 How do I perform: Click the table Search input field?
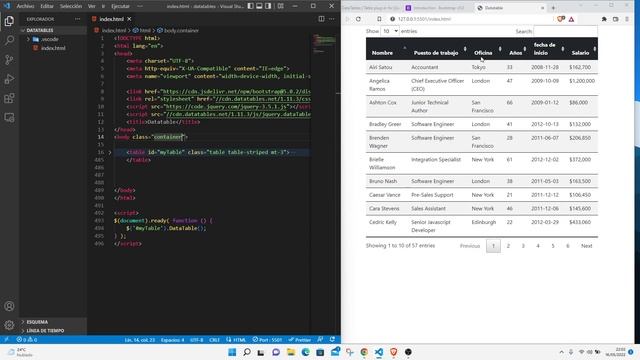click(x=565, y=31)
